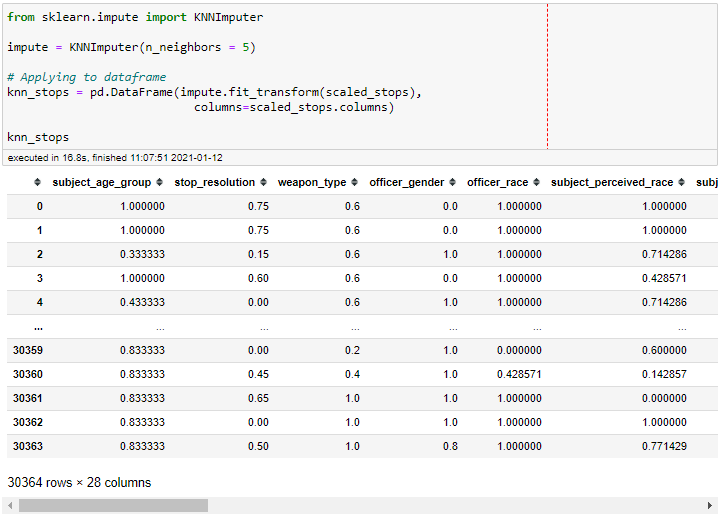Click the subject_age_group column header
The height and width of the screenshot is (518, 723).
point(102,182)
